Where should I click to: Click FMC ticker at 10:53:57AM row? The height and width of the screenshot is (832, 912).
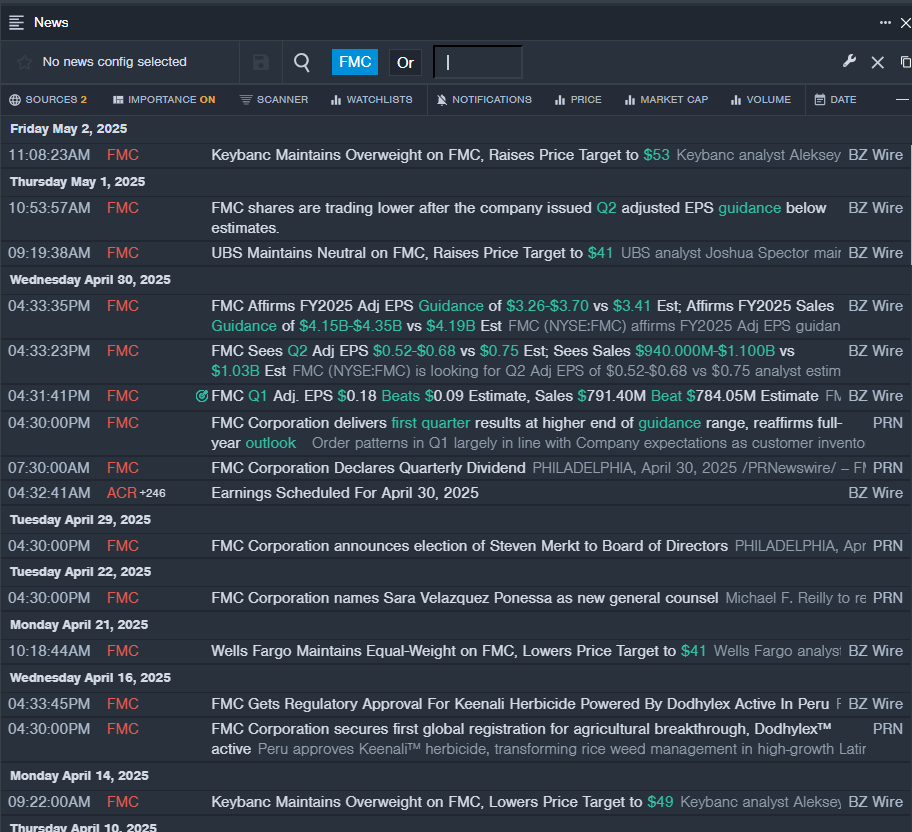click(123, 208)
